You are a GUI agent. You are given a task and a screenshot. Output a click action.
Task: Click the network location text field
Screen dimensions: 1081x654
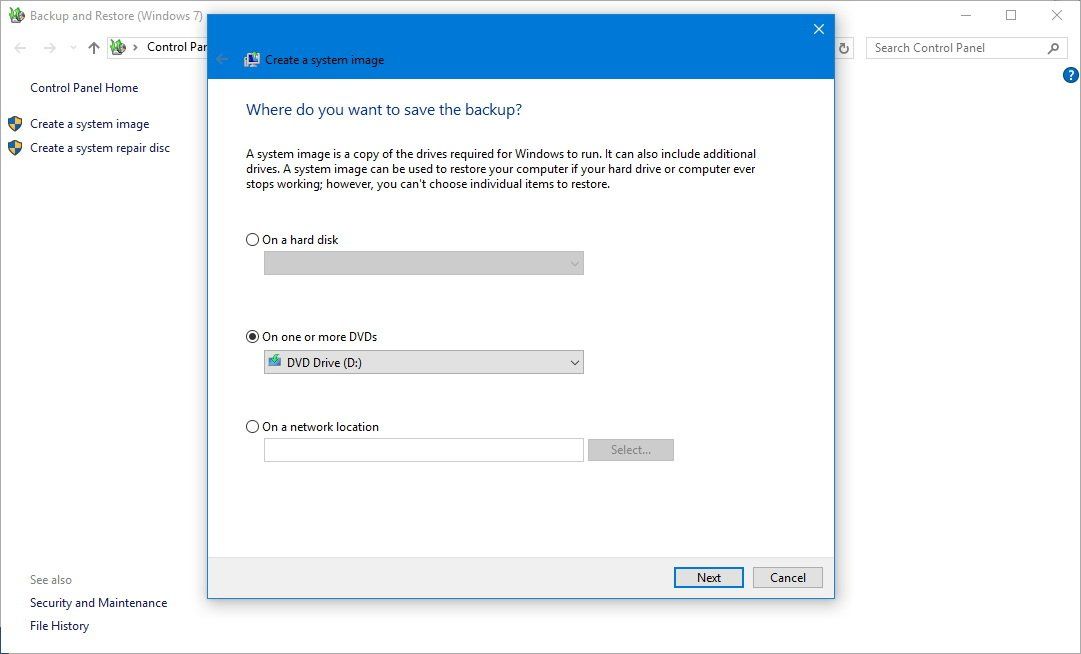tap(423, 449)
